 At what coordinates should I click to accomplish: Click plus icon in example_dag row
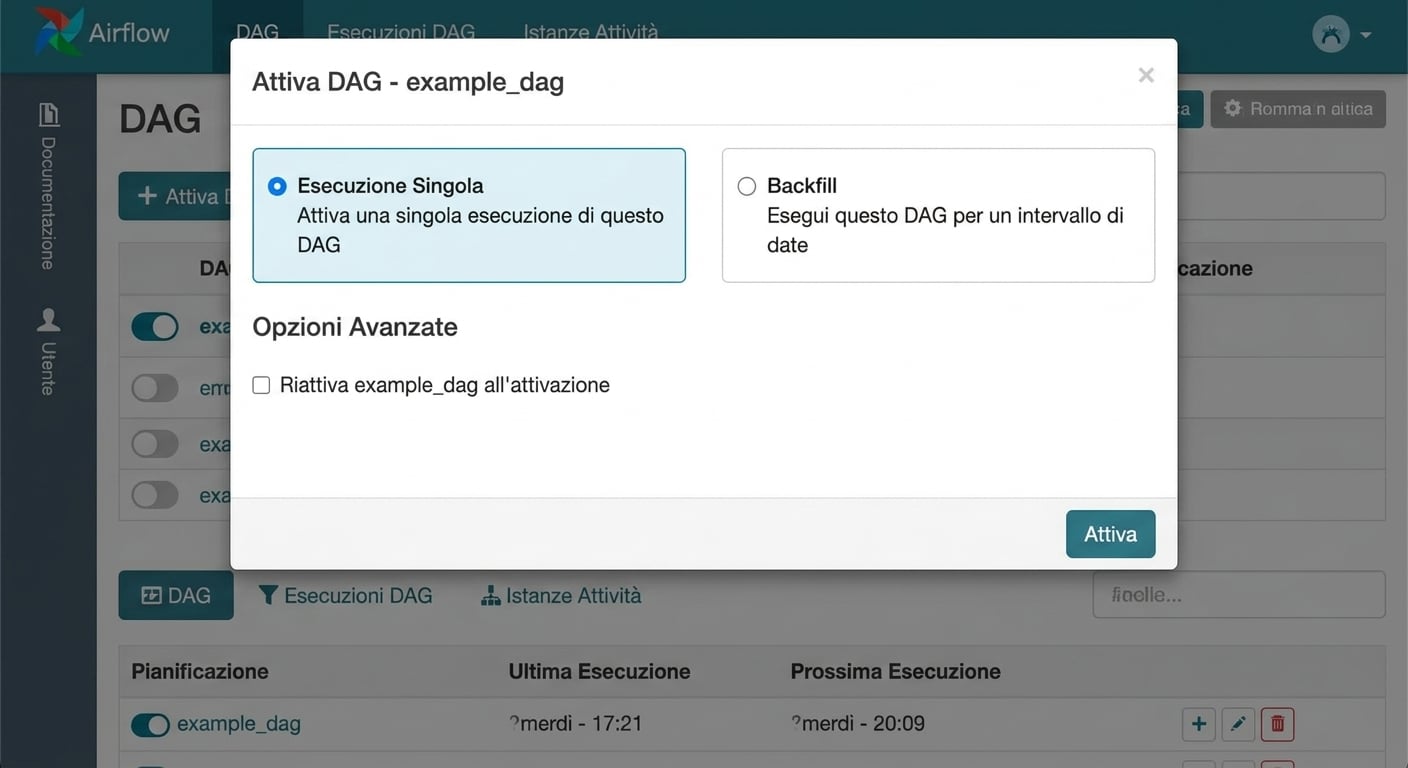click(x=1199, y=724)
